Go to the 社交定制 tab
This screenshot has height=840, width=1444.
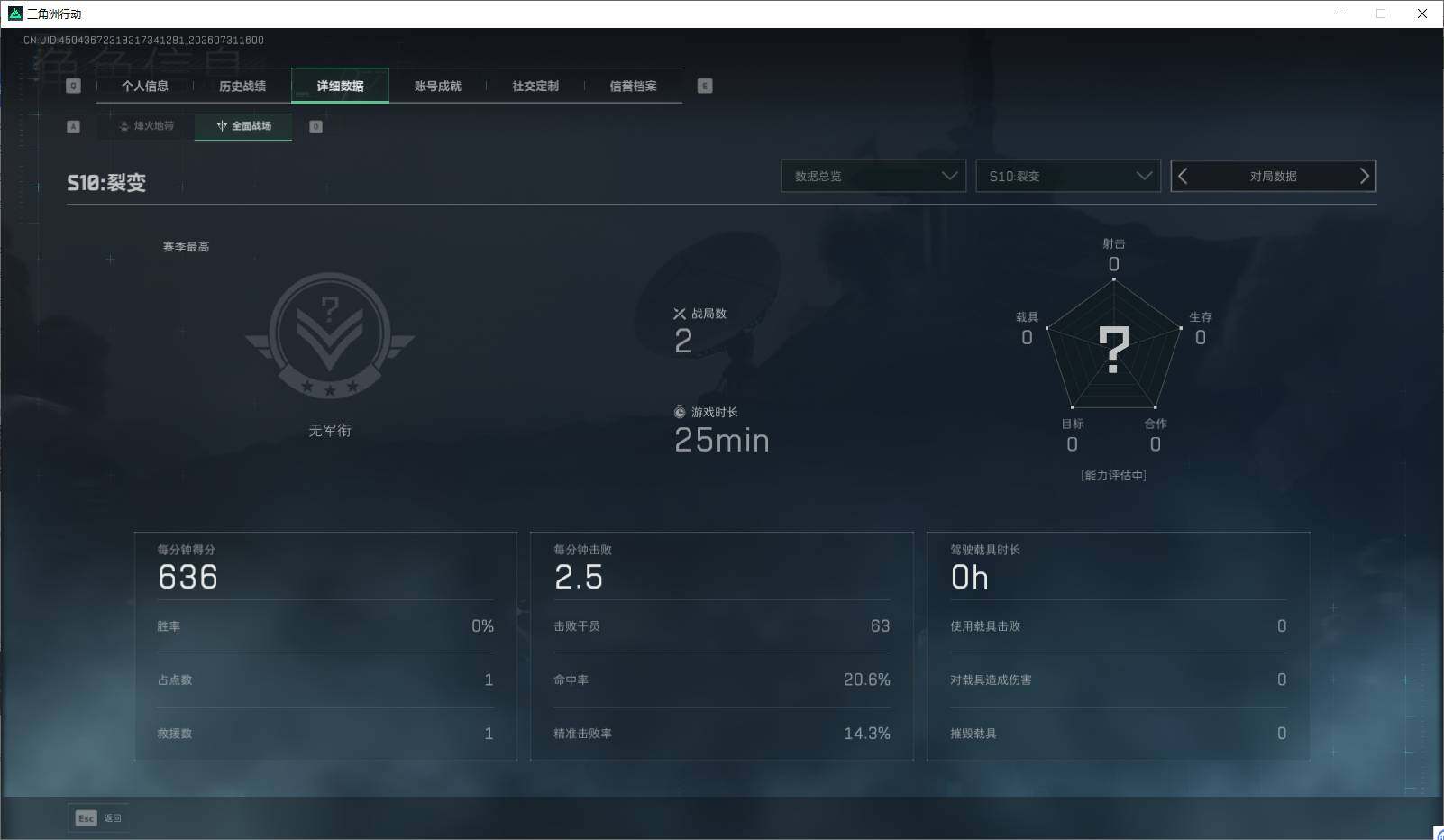(x=535, y=87)
